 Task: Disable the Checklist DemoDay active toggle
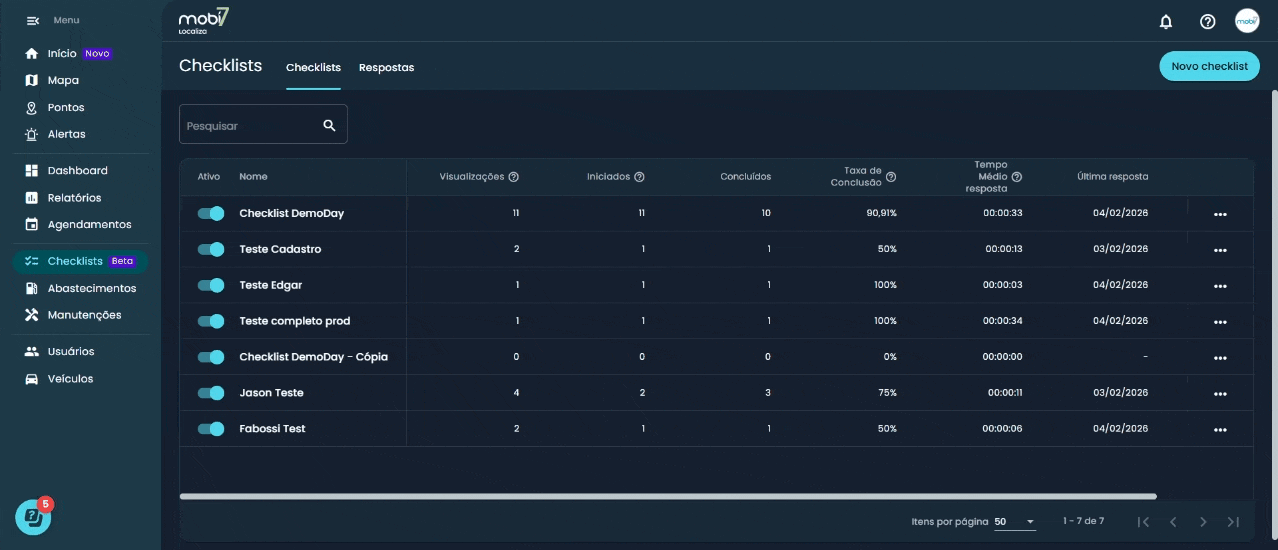click(211, 213)
